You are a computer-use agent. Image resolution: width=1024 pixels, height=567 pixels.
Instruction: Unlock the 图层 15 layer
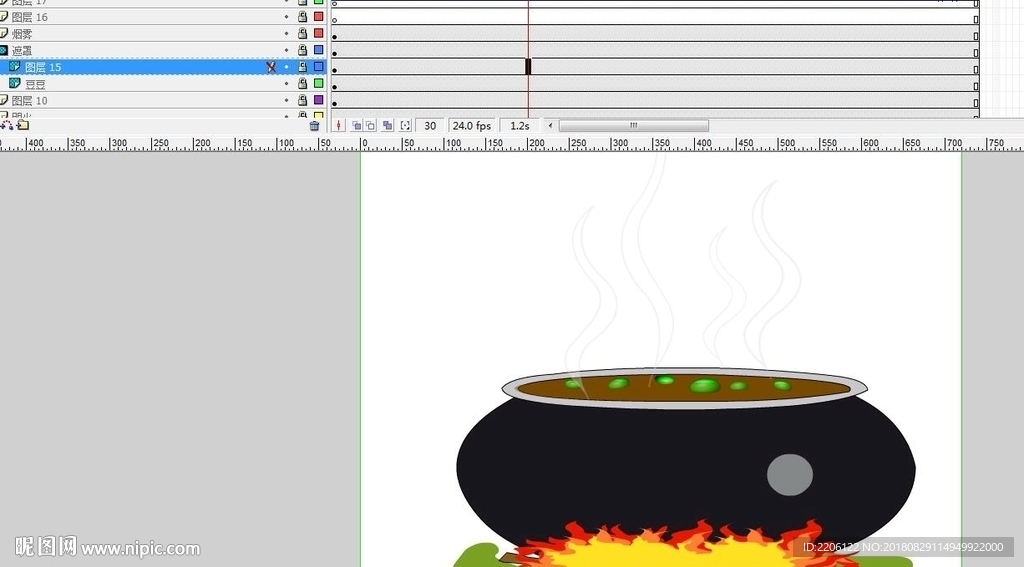[x=302, y=67]
